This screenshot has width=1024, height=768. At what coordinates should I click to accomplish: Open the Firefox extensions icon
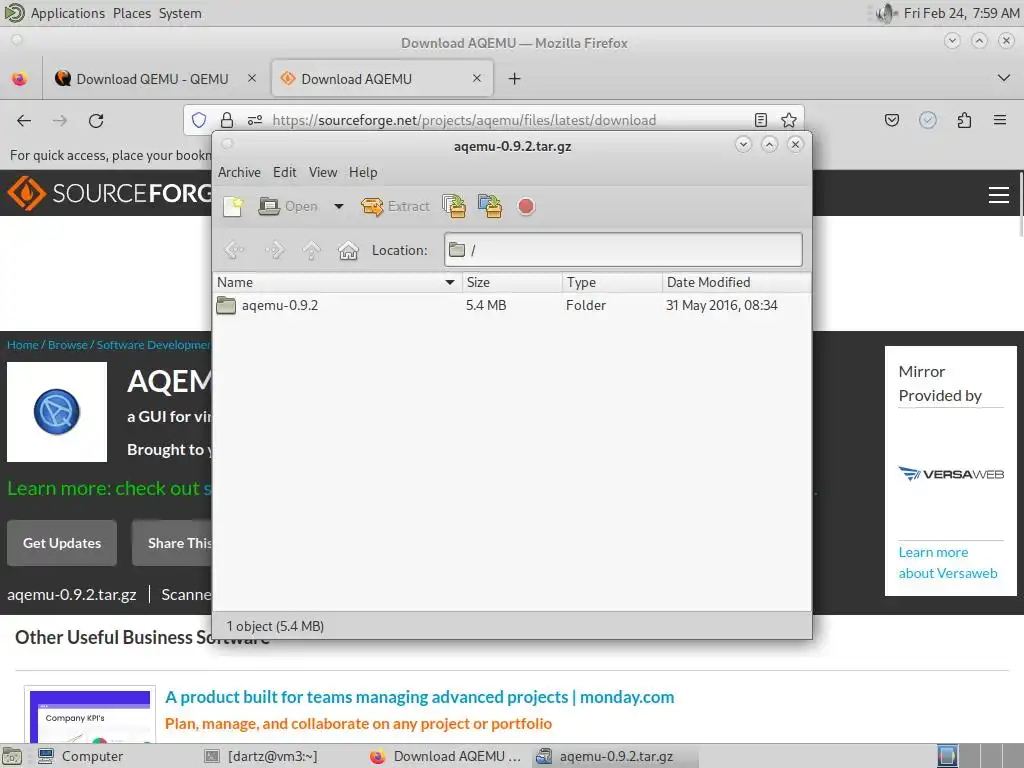coord(964,120)
